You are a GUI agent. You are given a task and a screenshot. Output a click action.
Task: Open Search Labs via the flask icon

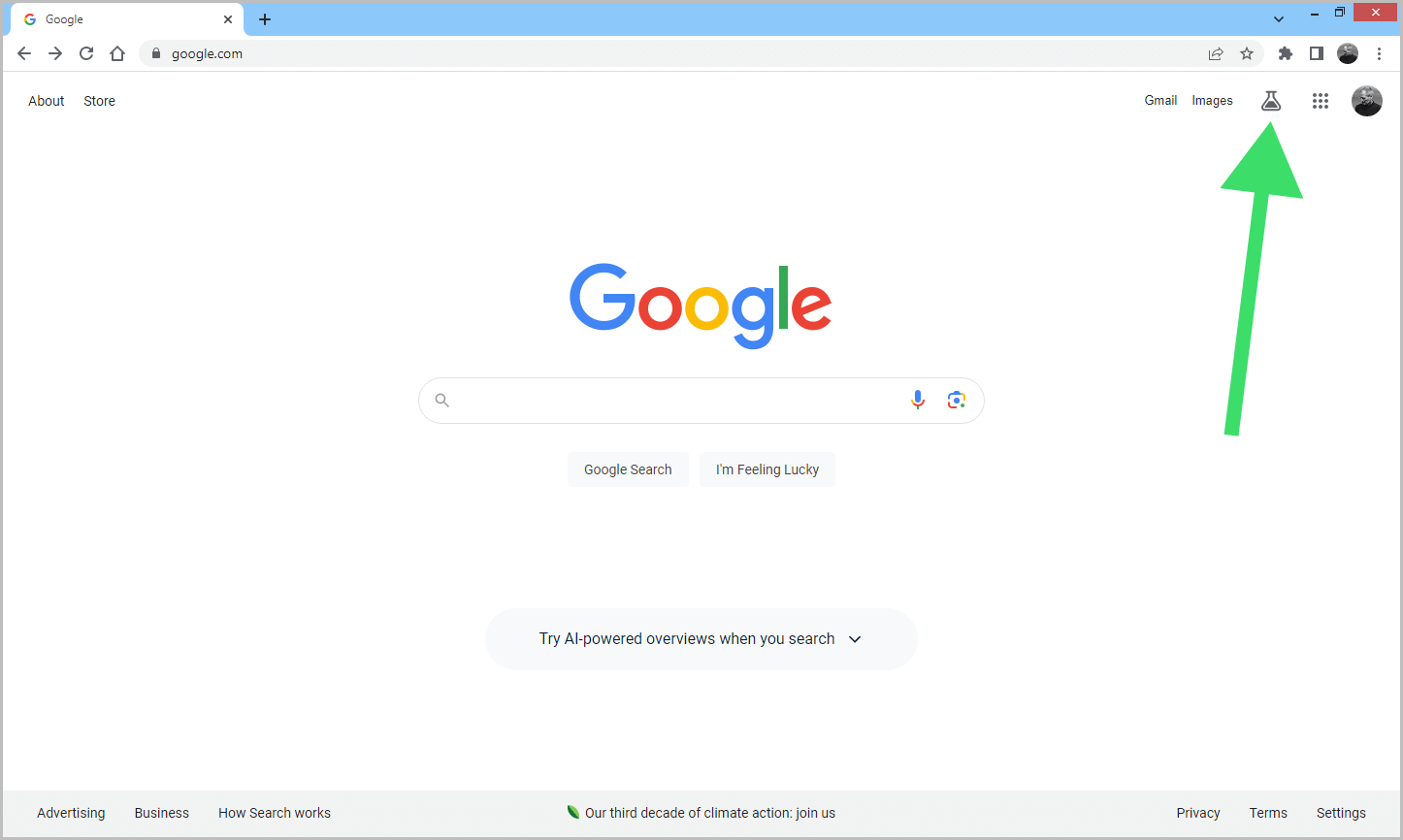pyautogui.click(x=1271, y=100)
